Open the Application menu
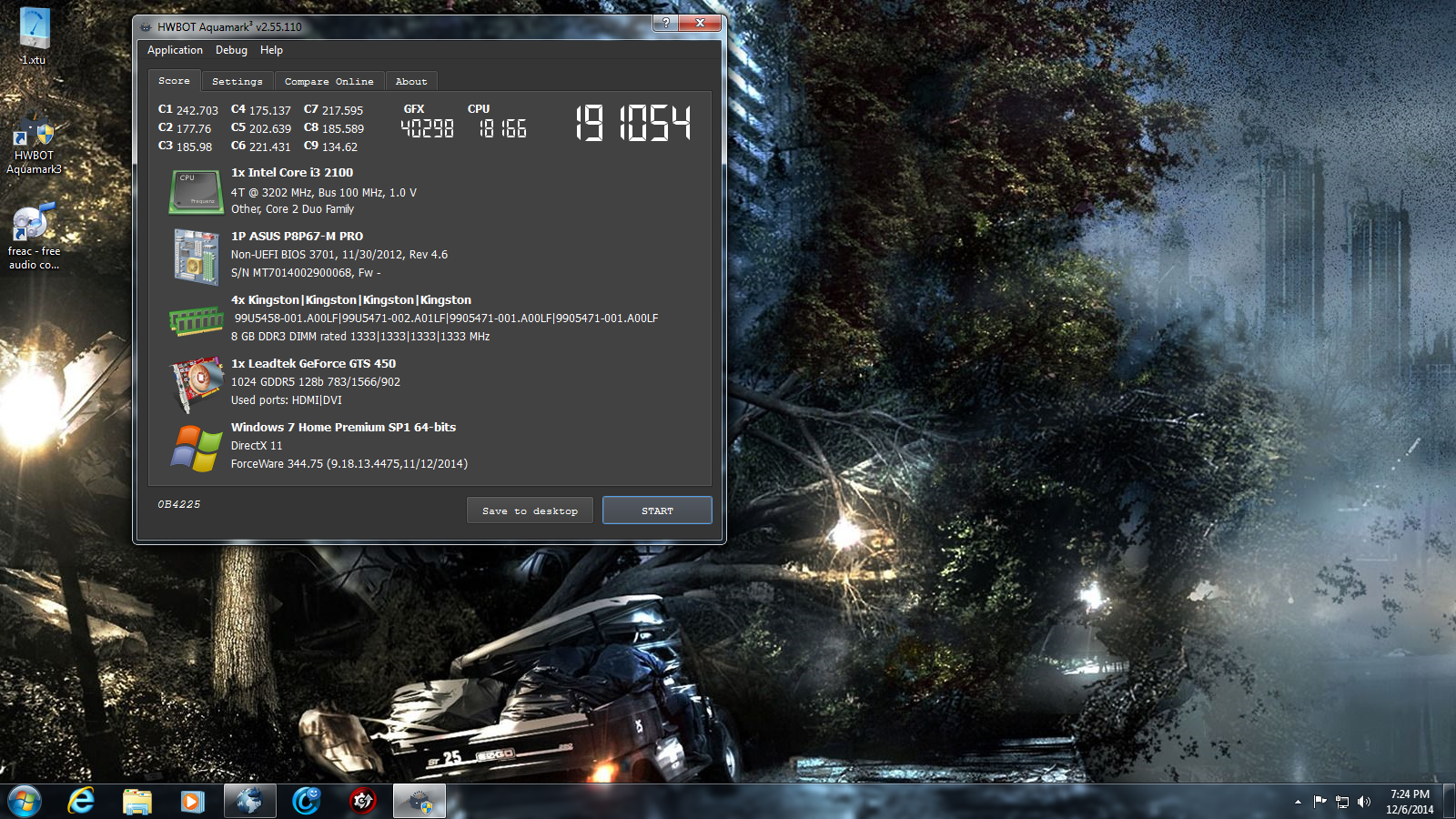Viewport: 1456px width, 819px height. coord(175,50)
